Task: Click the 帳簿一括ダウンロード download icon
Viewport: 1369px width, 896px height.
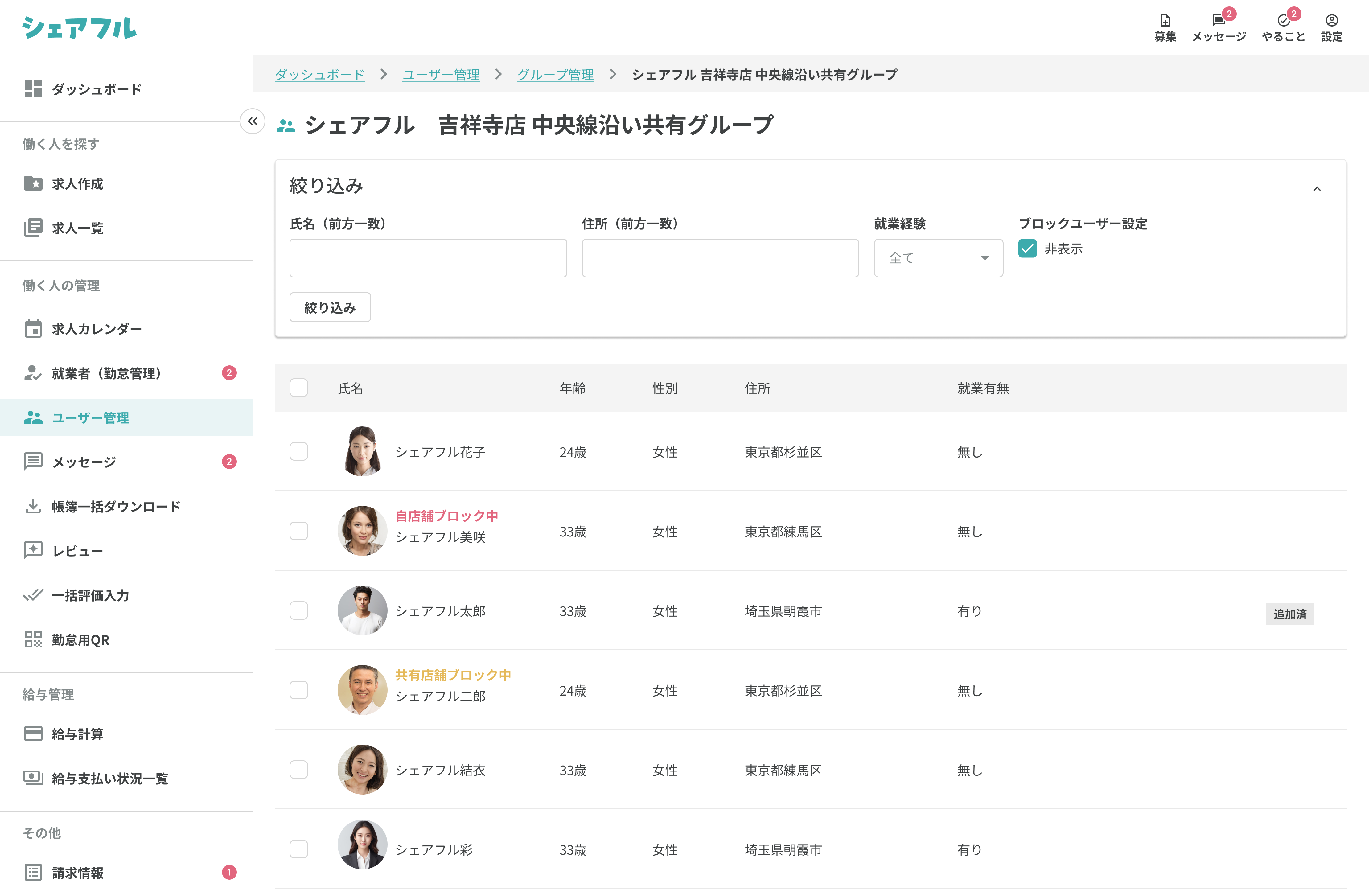Action: [x=33, y=506]
